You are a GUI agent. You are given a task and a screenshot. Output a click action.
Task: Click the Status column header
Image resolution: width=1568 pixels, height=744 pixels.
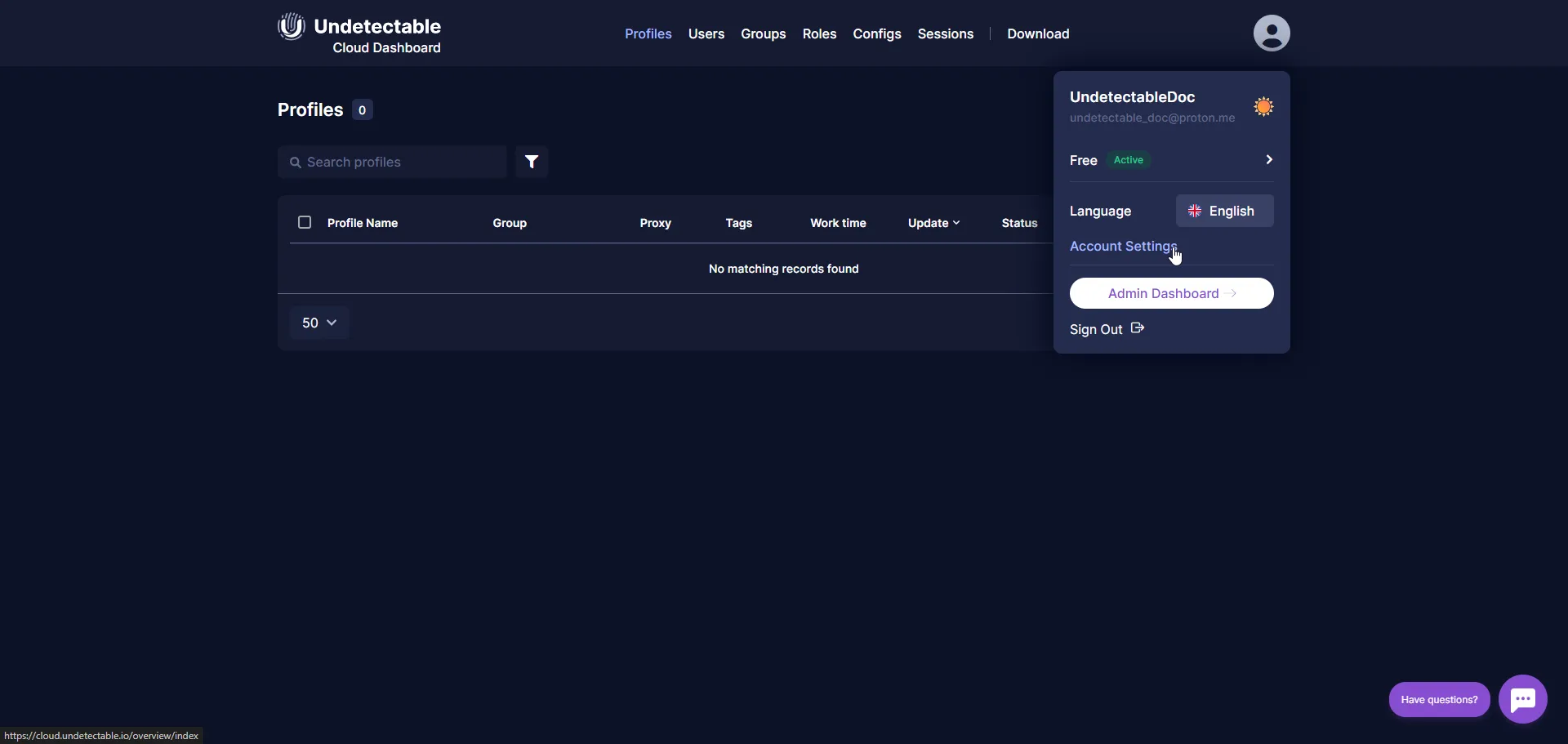click(1020, 223)
